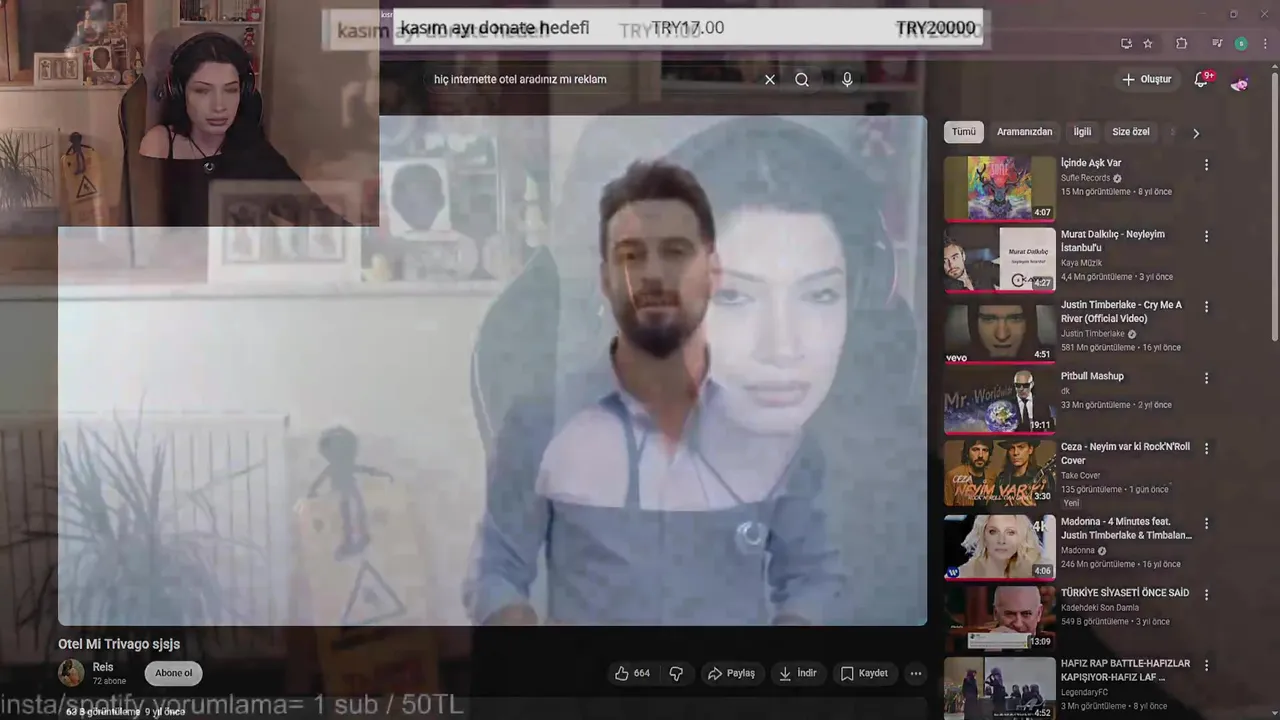The height and width of the screenshot is (720, 1280).
Task: Open the green browser profile avatar
Action: click(1241, 44)
